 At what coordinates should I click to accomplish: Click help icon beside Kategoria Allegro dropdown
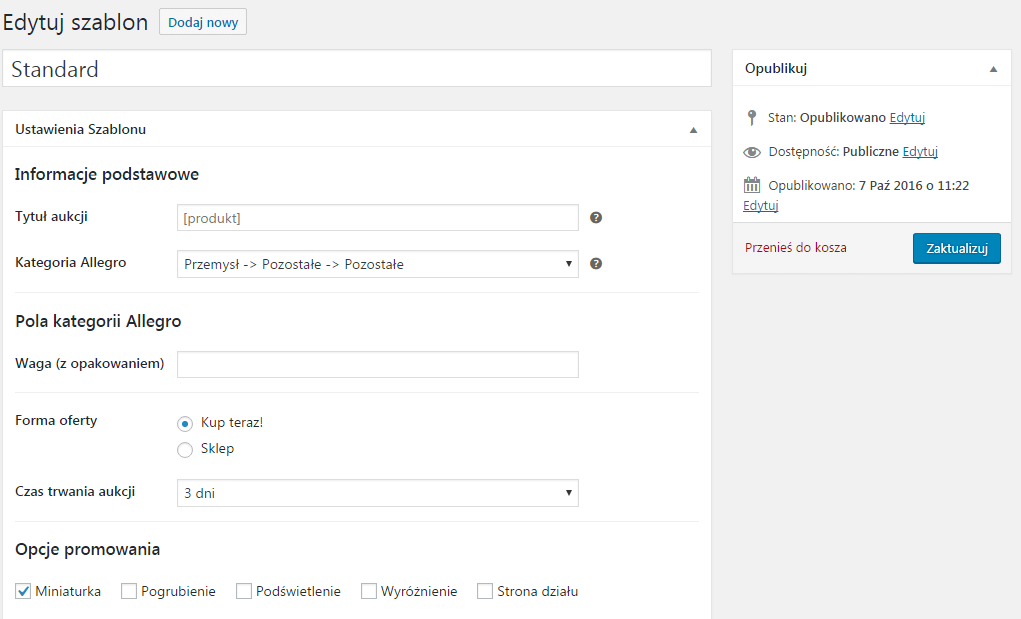[596, 264]
